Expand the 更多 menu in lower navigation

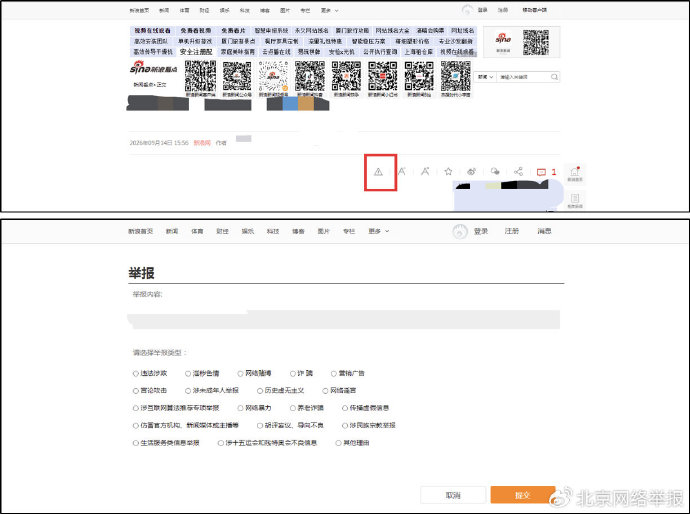pos(378,231)
